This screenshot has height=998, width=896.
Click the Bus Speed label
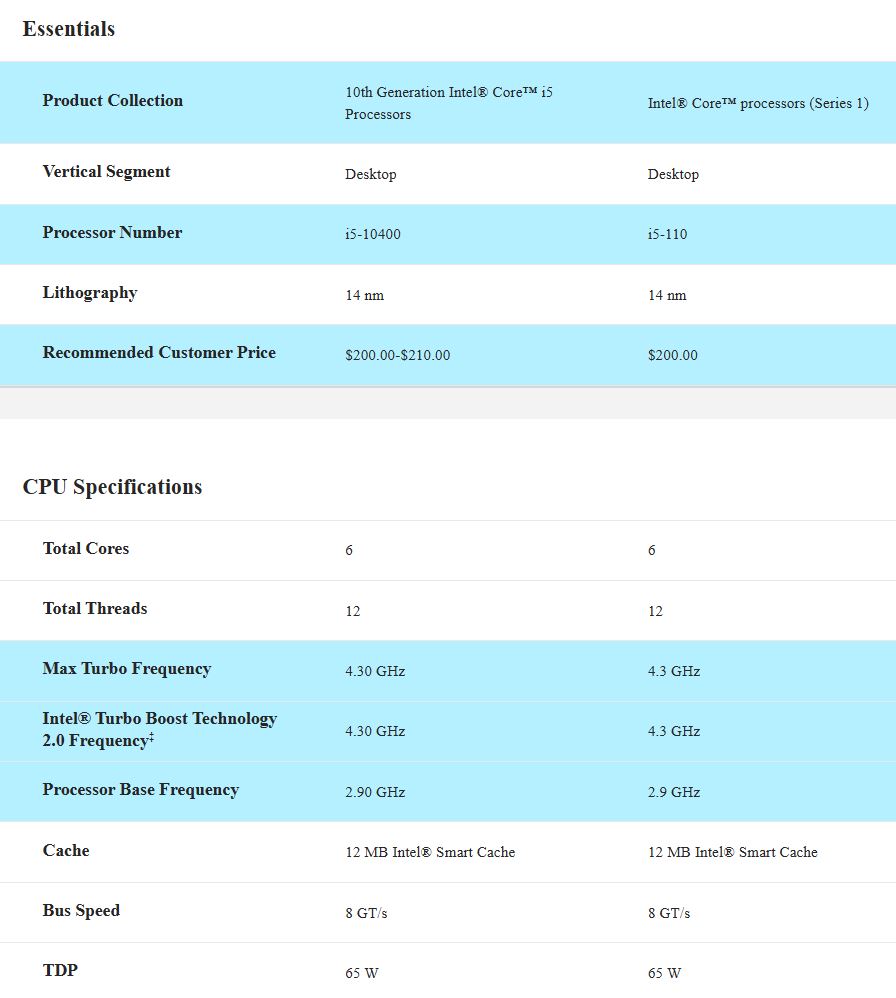click(81, 911)
